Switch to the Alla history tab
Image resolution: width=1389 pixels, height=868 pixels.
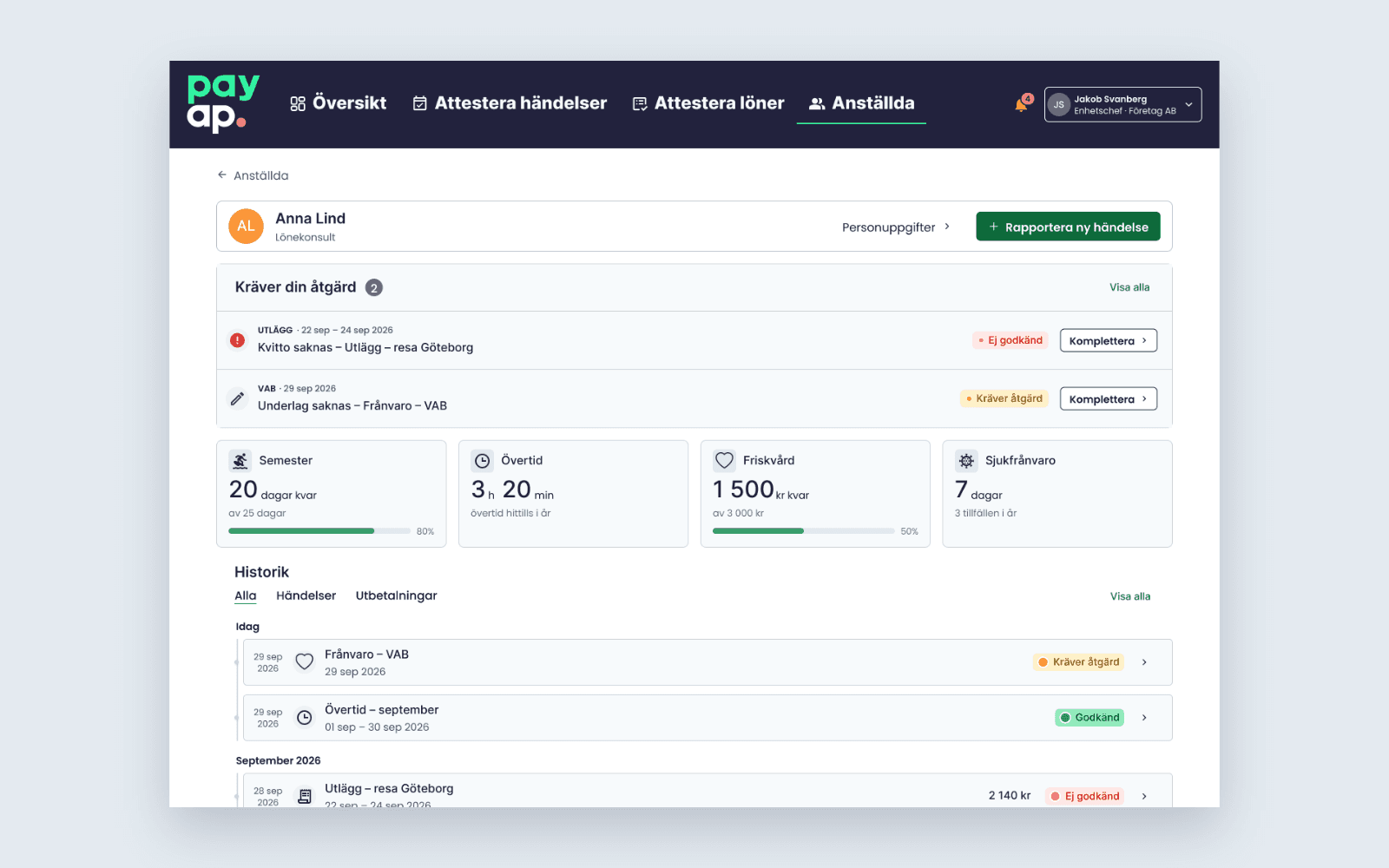pos(246,595)
